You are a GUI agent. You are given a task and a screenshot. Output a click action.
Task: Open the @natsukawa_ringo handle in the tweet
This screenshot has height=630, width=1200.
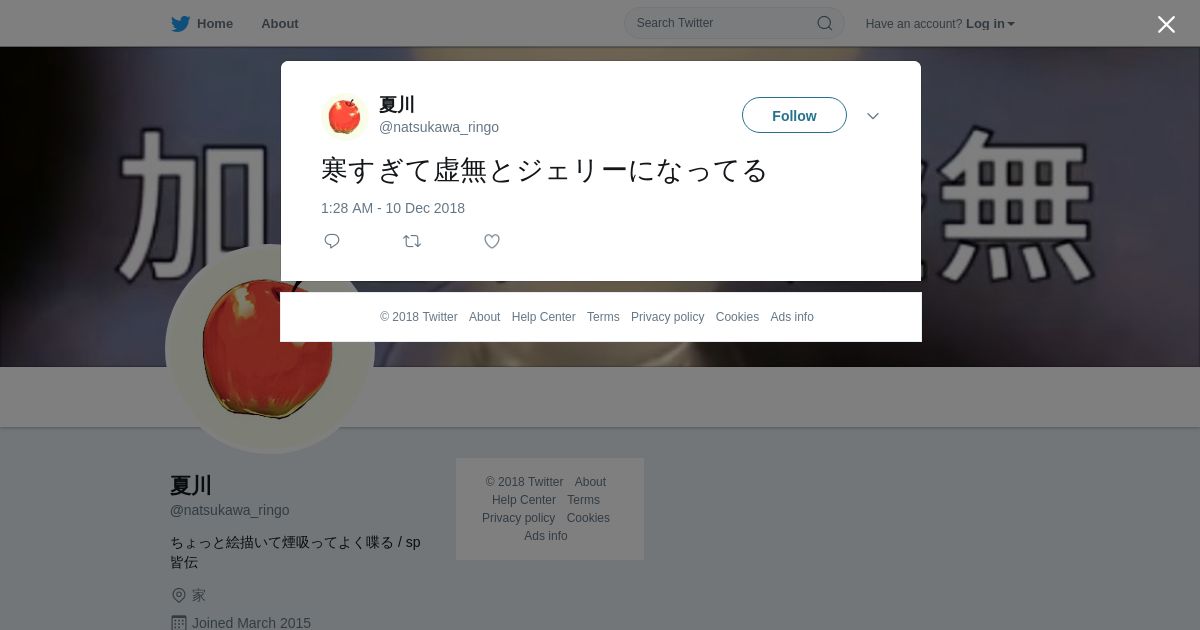pos(439,127)
